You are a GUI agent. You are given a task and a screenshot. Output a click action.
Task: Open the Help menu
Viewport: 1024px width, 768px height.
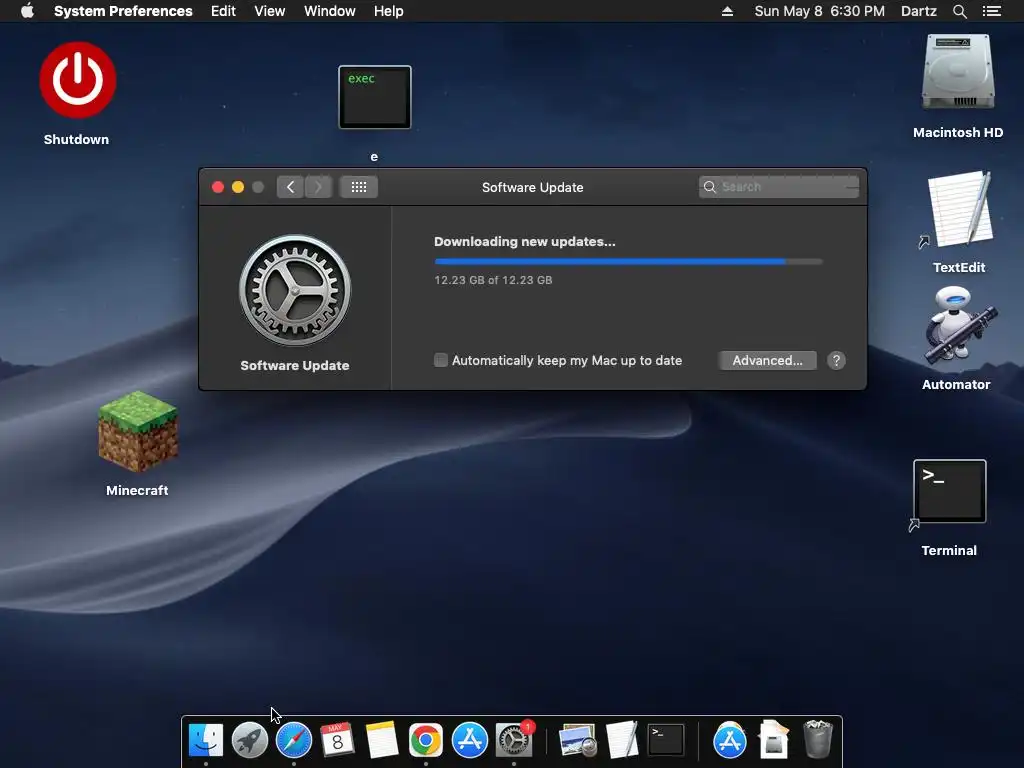389,11
